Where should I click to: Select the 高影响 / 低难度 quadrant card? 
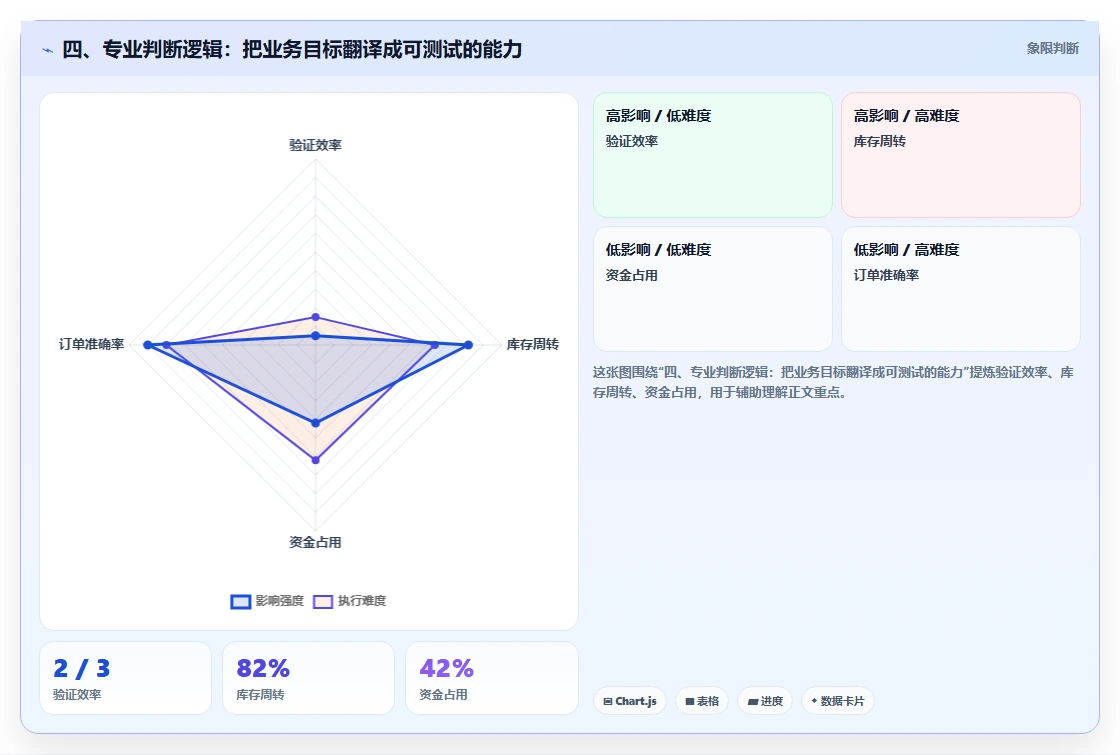click(713, 155)
